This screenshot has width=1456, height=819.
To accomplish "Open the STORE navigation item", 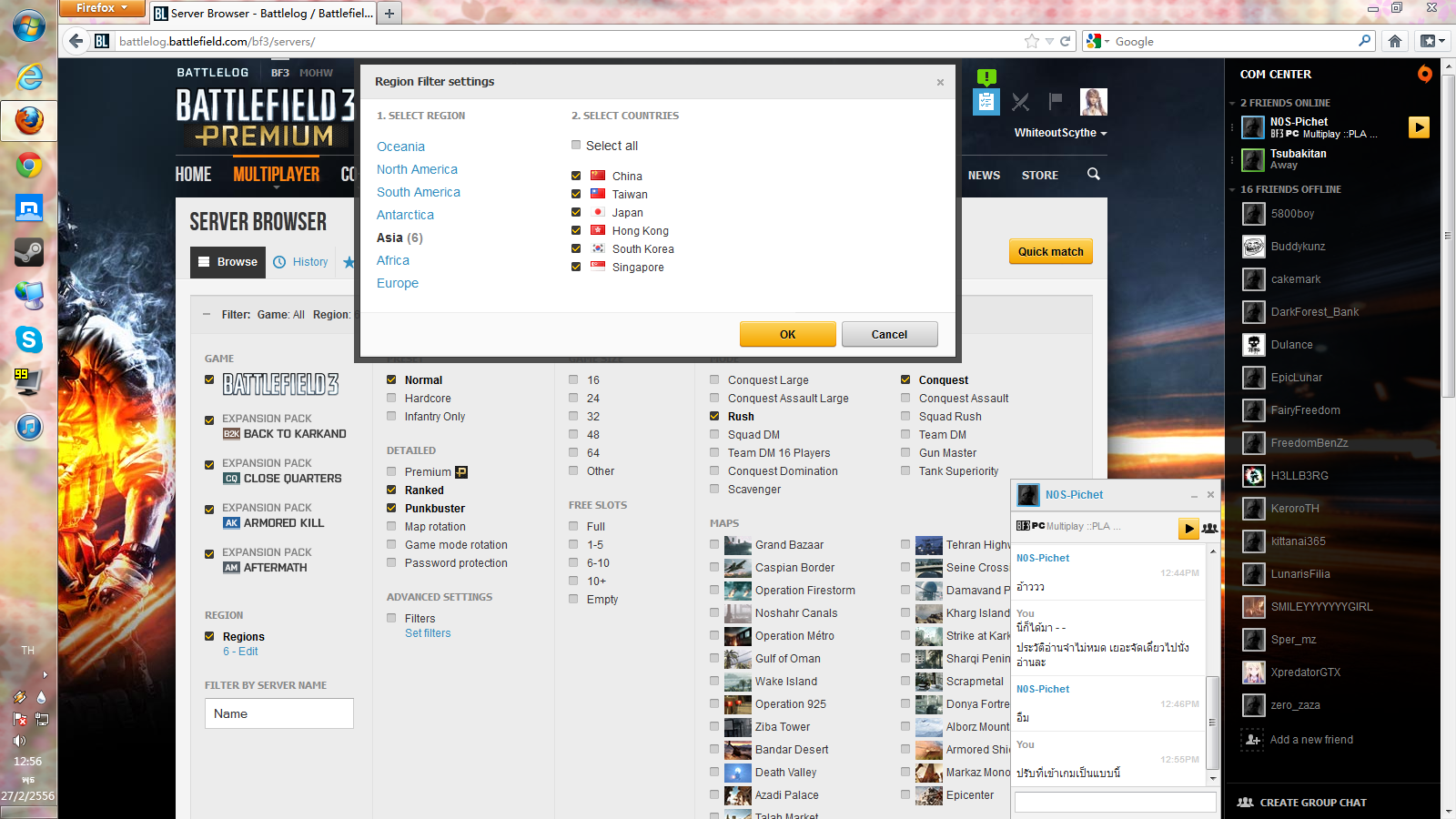I will point(1040,175).
